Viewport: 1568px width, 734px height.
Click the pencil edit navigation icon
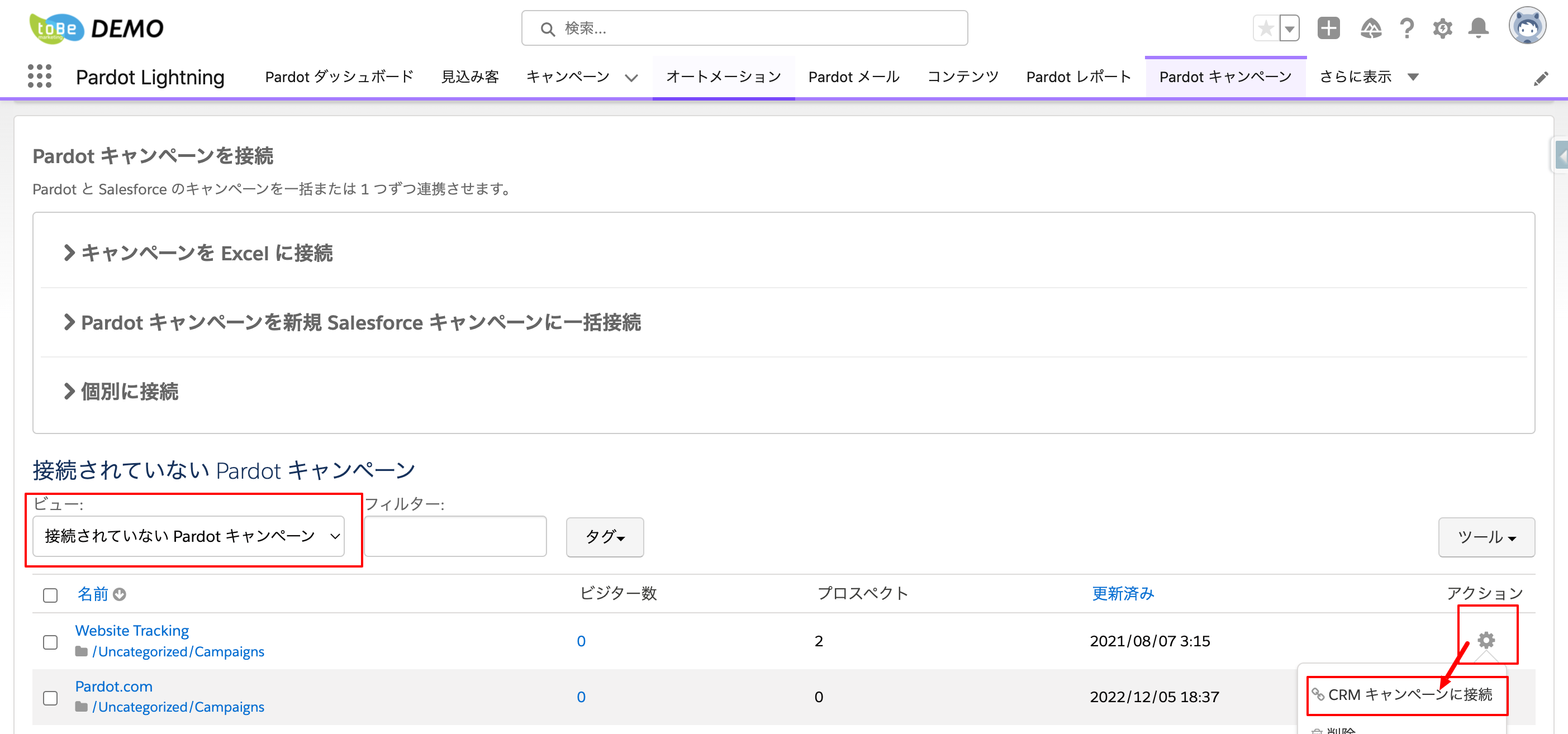(x=1541, y=79)
